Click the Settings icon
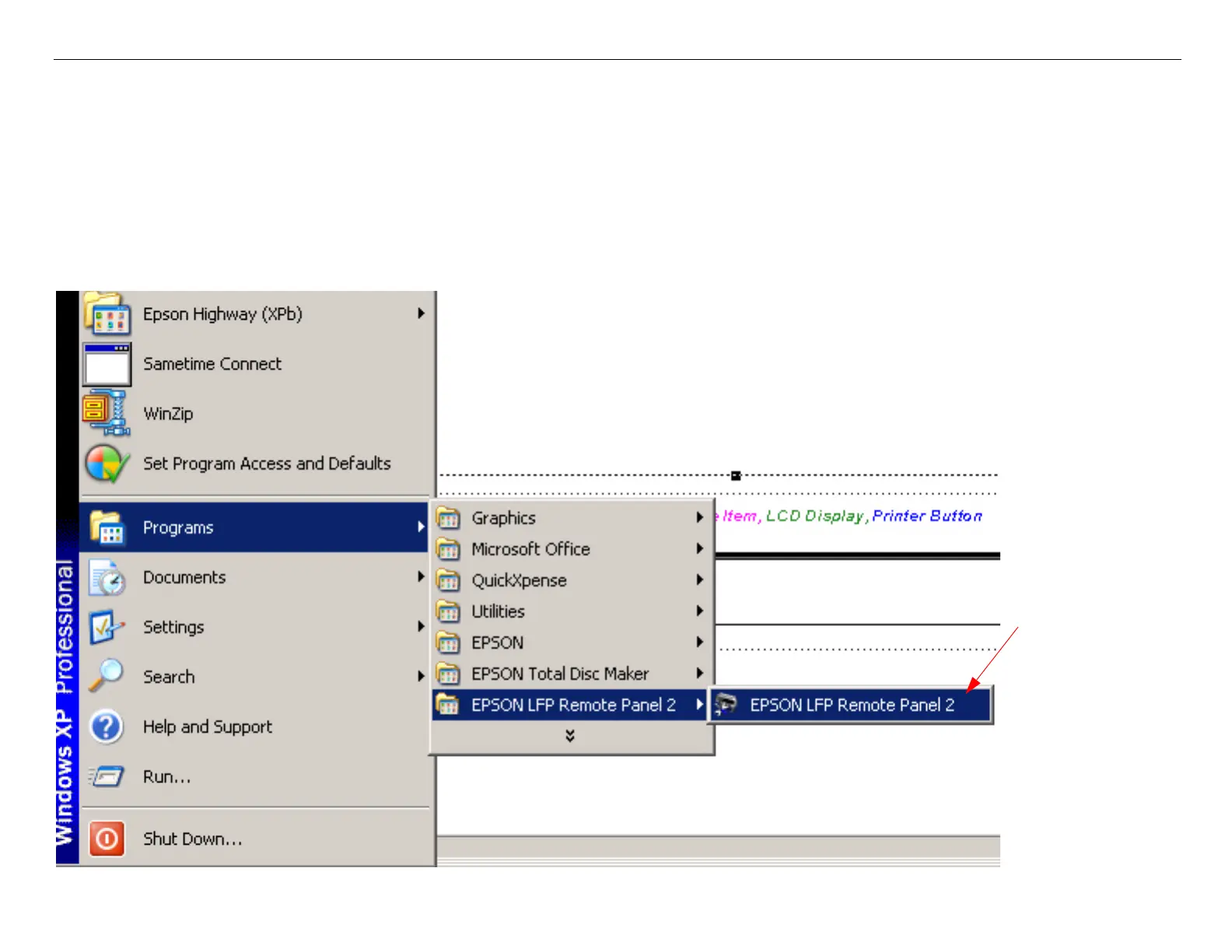This screenshot has height=952, width=1232. point(107,628)
